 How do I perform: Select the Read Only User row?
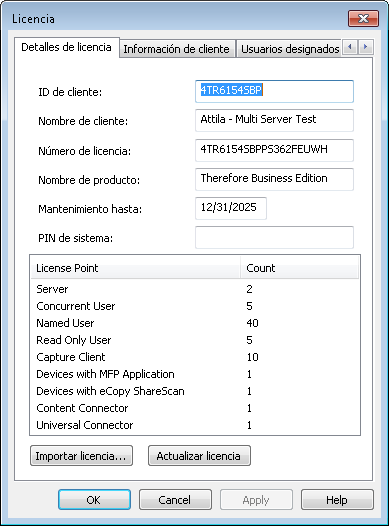(195, 340)
